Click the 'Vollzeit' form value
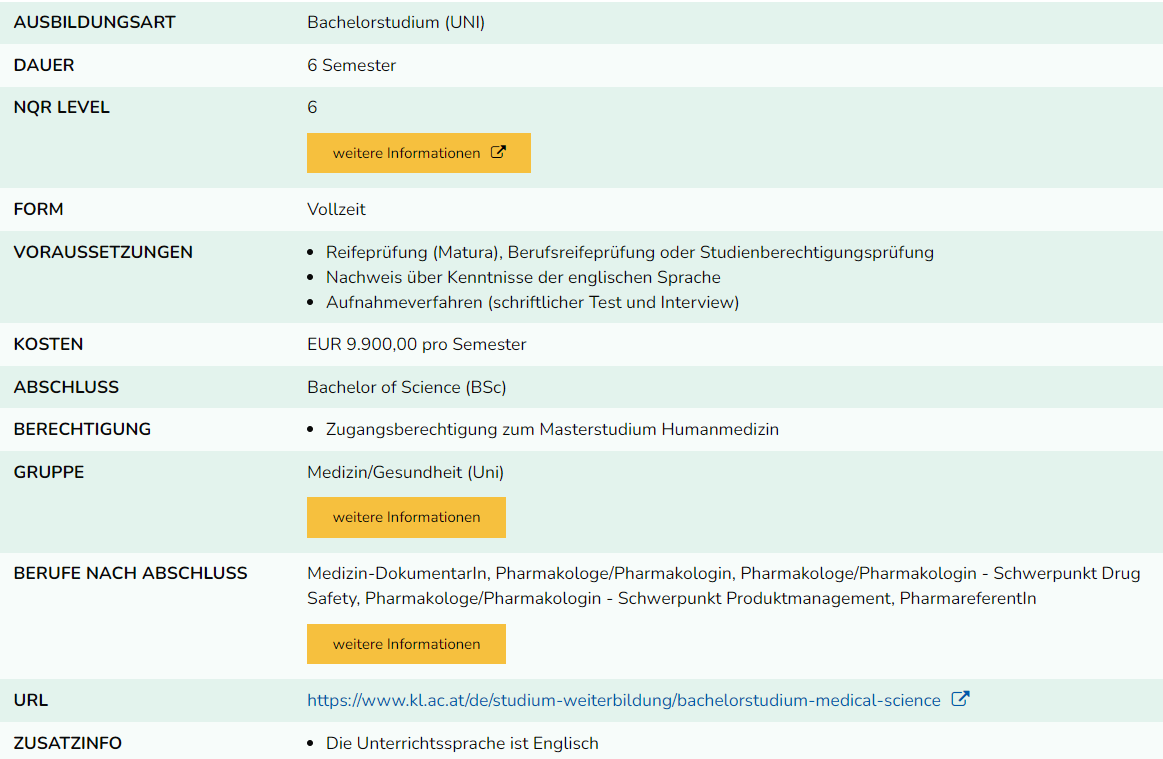The height and width of the screenshot is (759, 1163). (336, 209)
